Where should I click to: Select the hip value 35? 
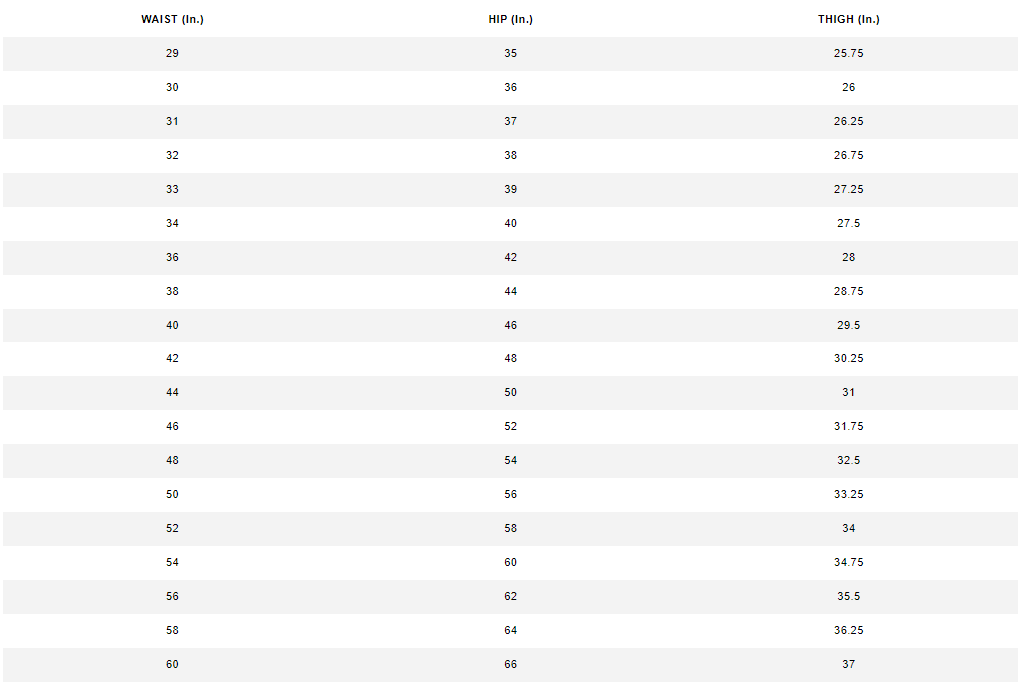[x=510, y=53]
